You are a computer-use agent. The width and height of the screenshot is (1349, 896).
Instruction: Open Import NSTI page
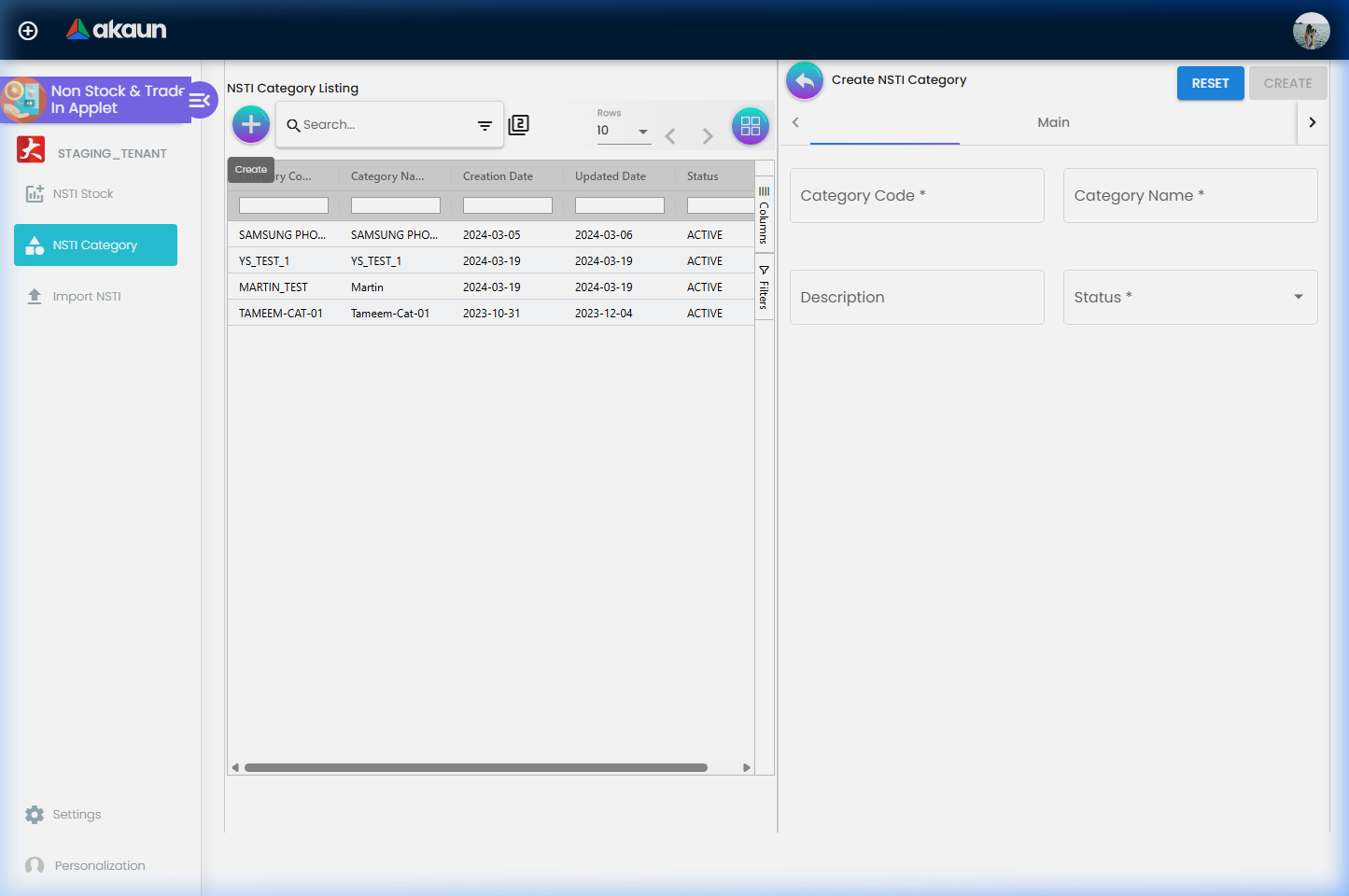[x=86, y=297]
